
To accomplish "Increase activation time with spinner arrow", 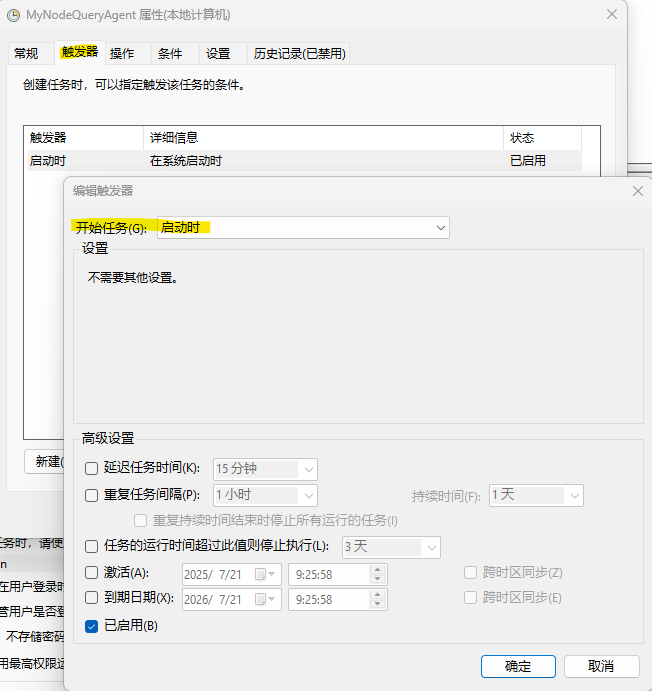I will (377, 569).
